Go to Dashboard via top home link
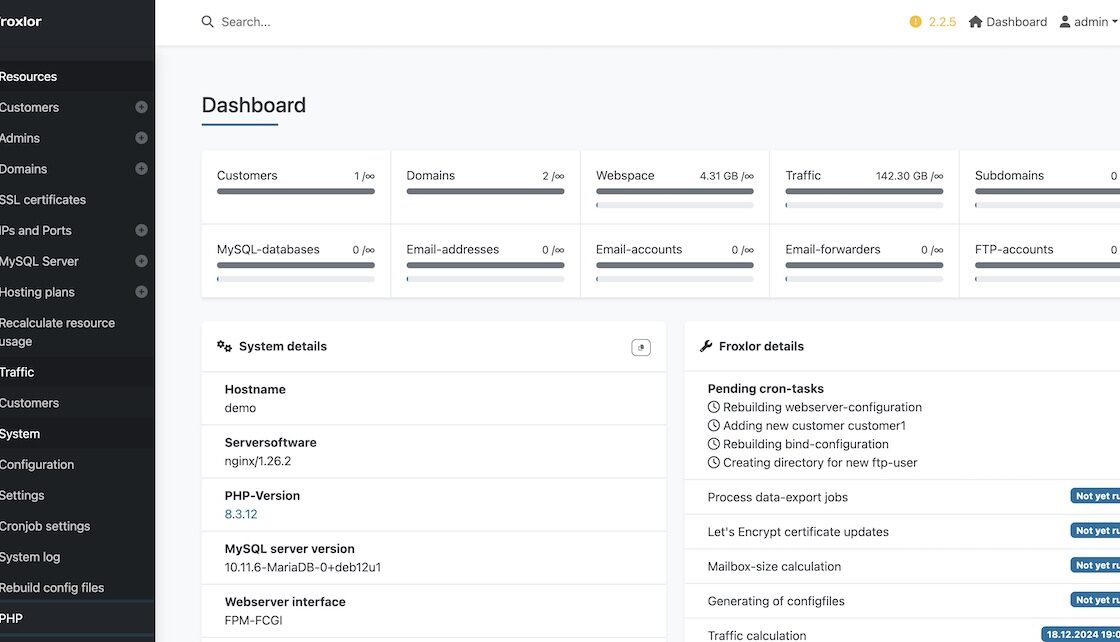Screen dimensions: 1120x642 [x=1007, y=22]
